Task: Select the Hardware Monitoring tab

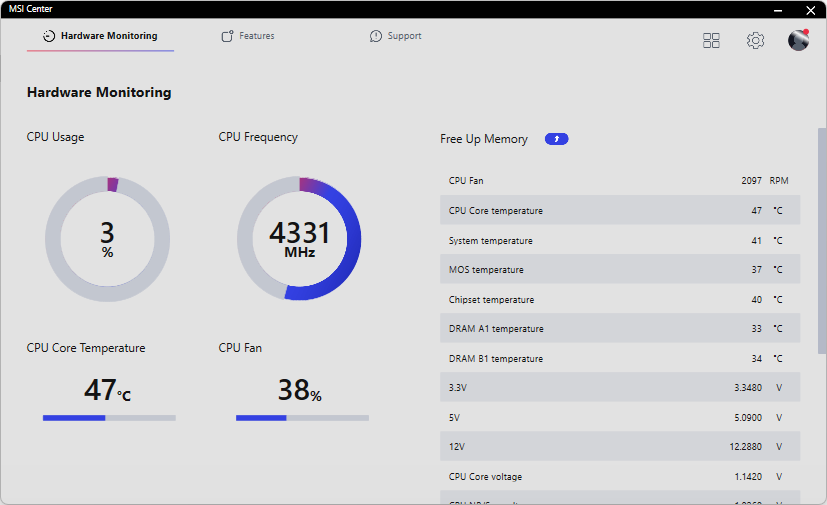Action: tap(100, 36)
